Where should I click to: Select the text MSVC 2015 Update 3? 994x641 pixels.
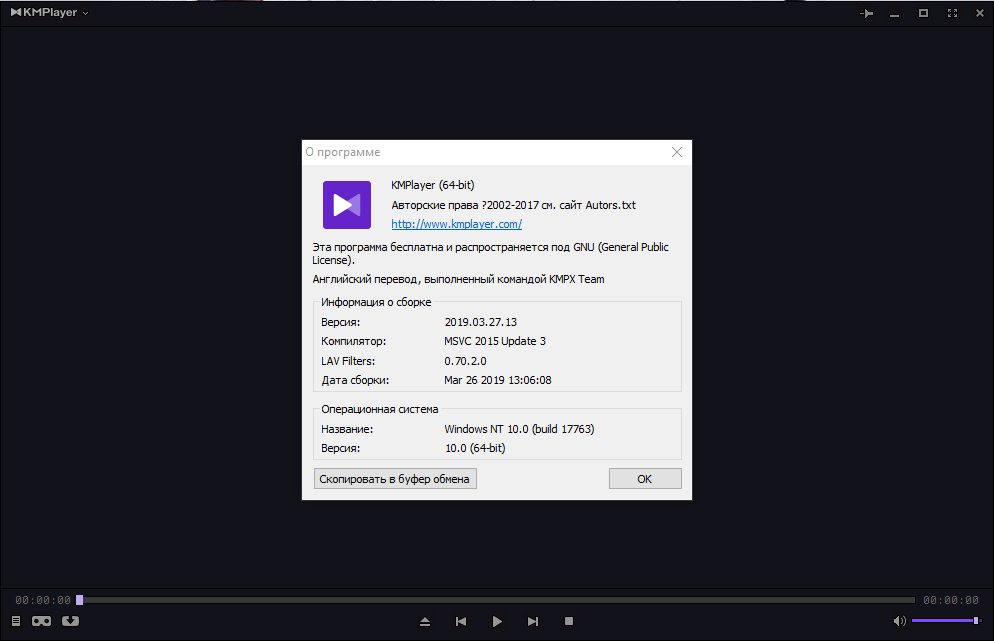coord(495,341)
